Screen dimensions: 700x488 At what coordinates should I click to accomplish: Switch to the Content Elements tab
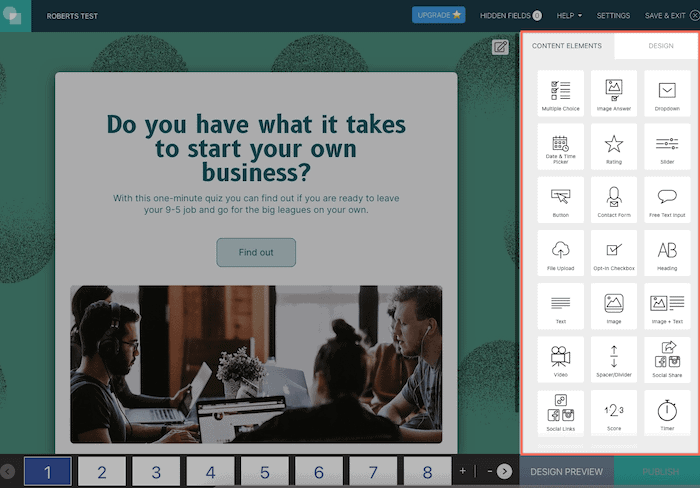pos(567,46)
